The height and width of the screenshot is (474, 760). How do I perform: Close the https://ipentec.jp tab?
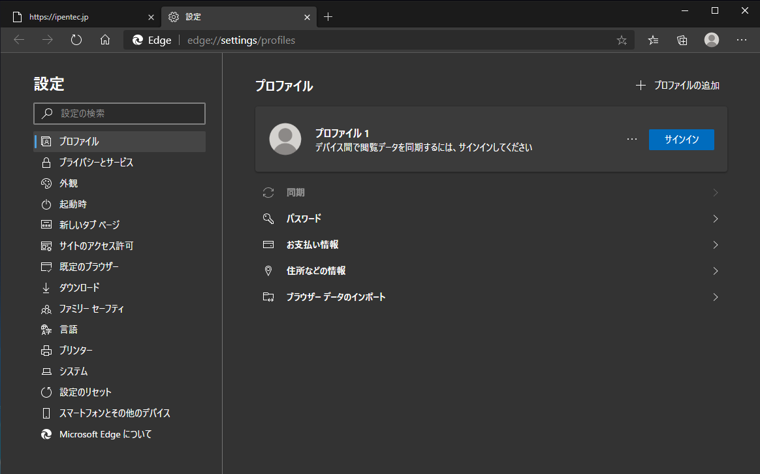pyautogui.click(x=151, y=17)
